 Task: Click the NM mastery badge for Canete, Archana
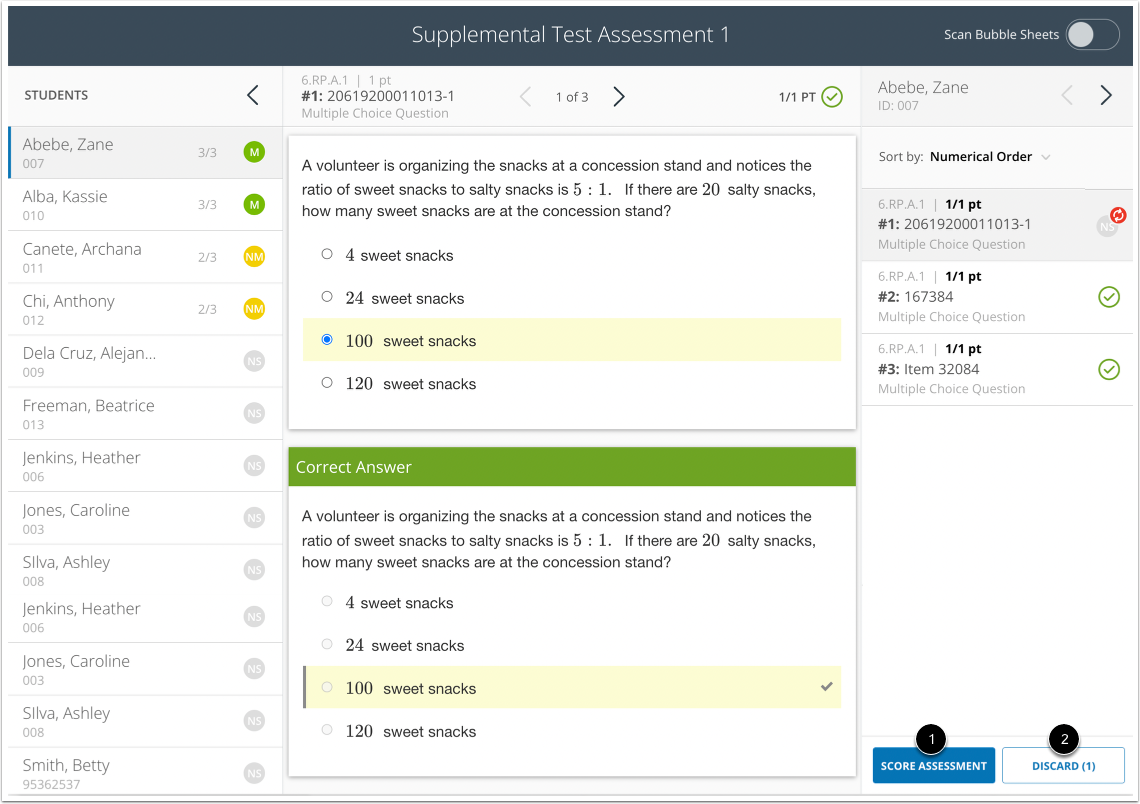coord(254,257)
